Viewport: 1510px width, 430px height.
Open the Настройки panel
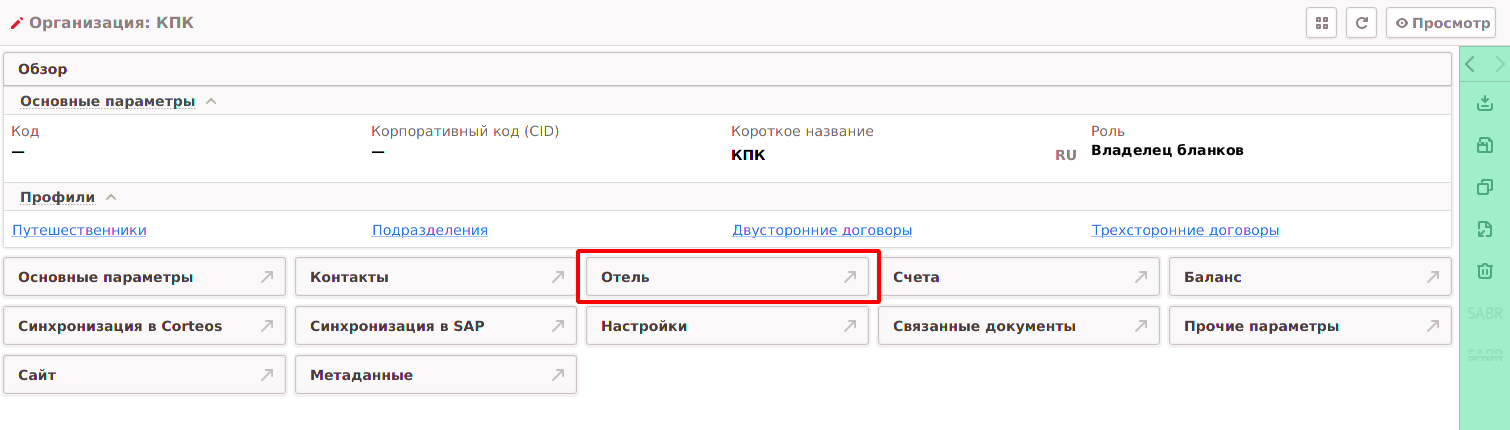(x=727, y=326)
